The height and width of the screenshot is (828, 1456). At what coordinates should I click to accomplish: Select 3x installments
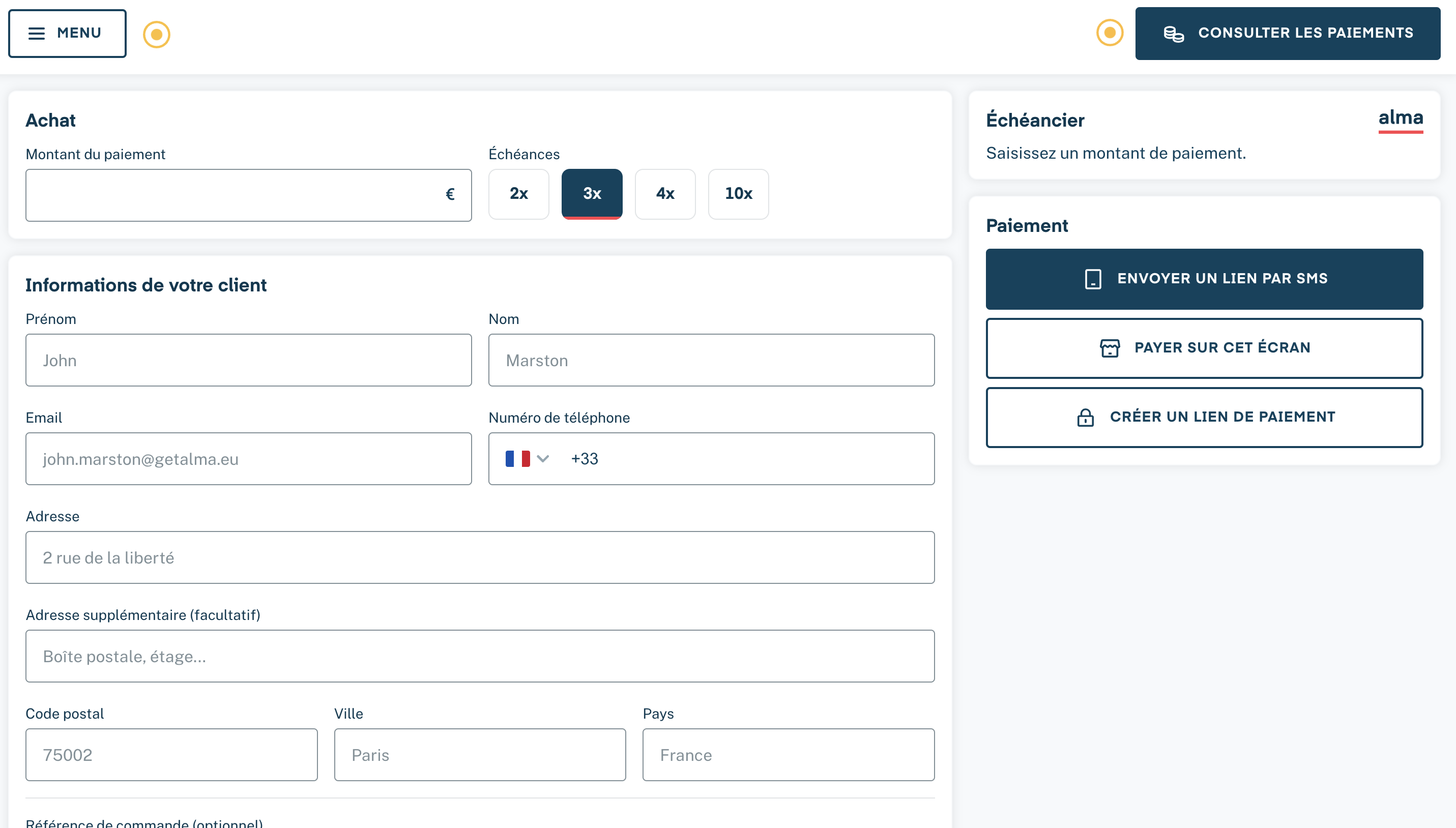(x=592, y=194)
